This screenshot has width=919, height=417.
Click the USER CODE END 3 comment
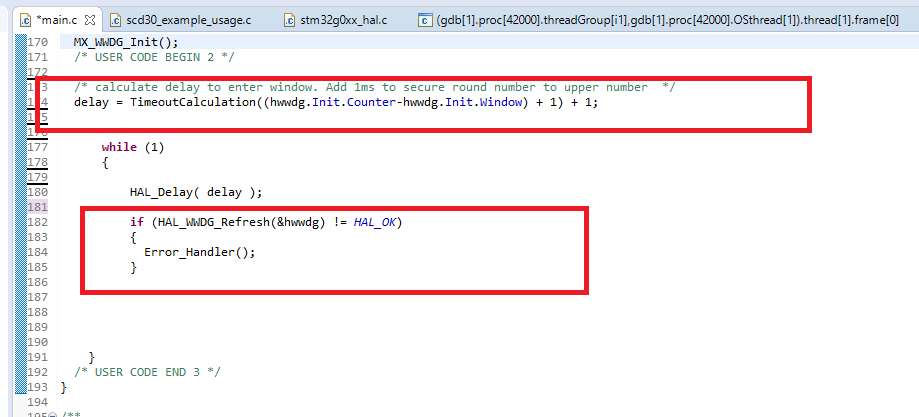click(147, 372)
